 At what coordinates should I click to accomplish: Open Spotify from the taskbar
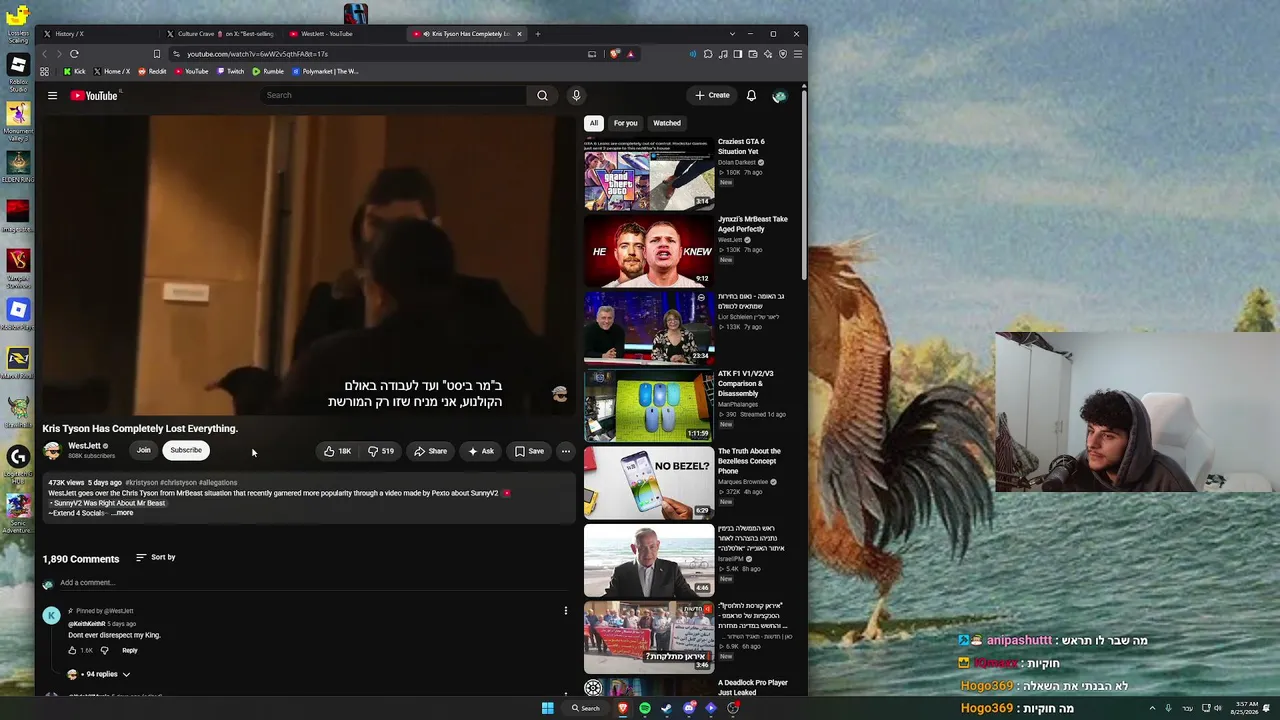[645, 708]
